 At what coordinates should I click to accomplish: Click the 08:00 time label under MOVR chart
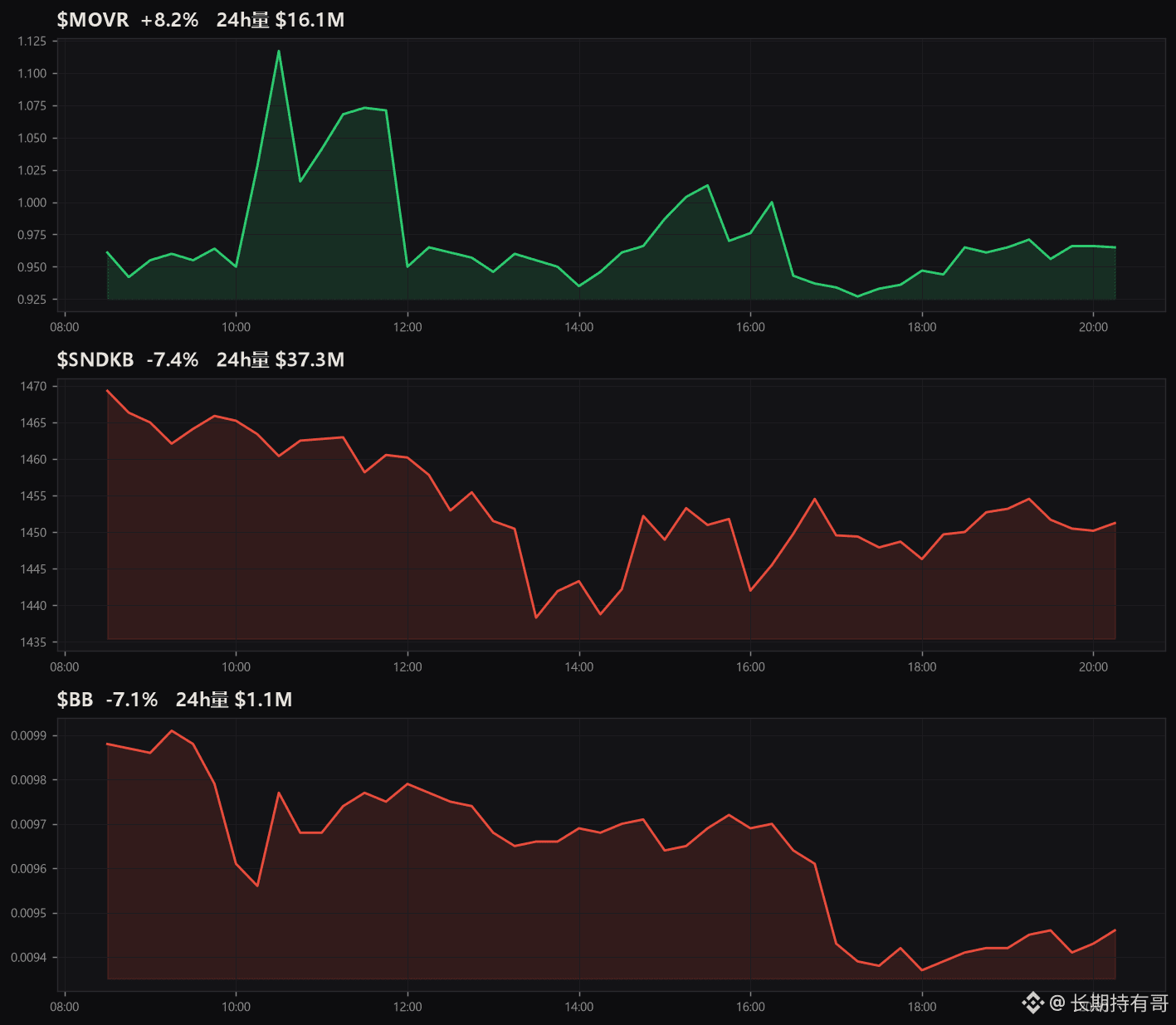(x=65, y=327)
